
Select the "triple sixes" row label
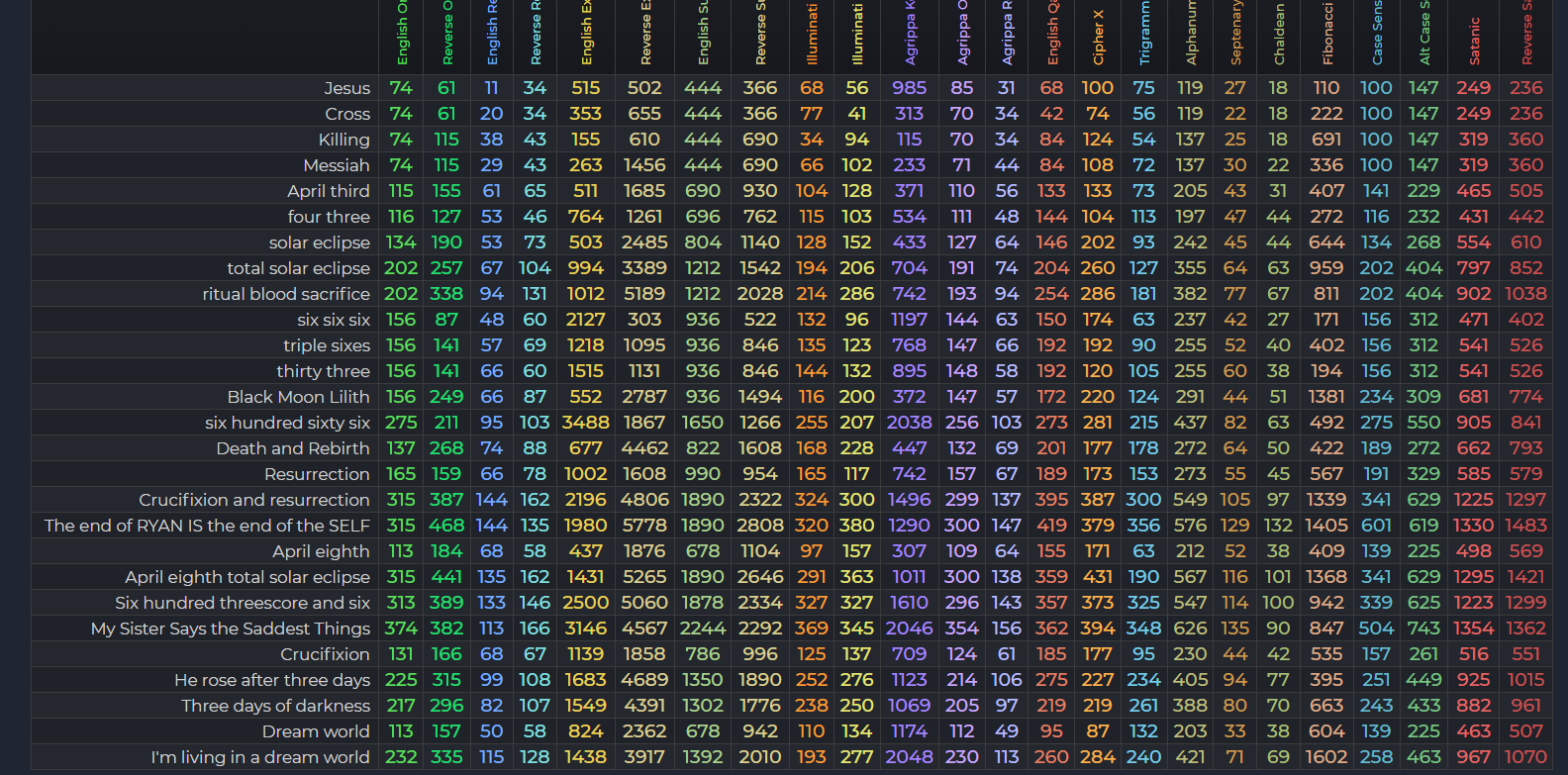[x=327, y=345]
